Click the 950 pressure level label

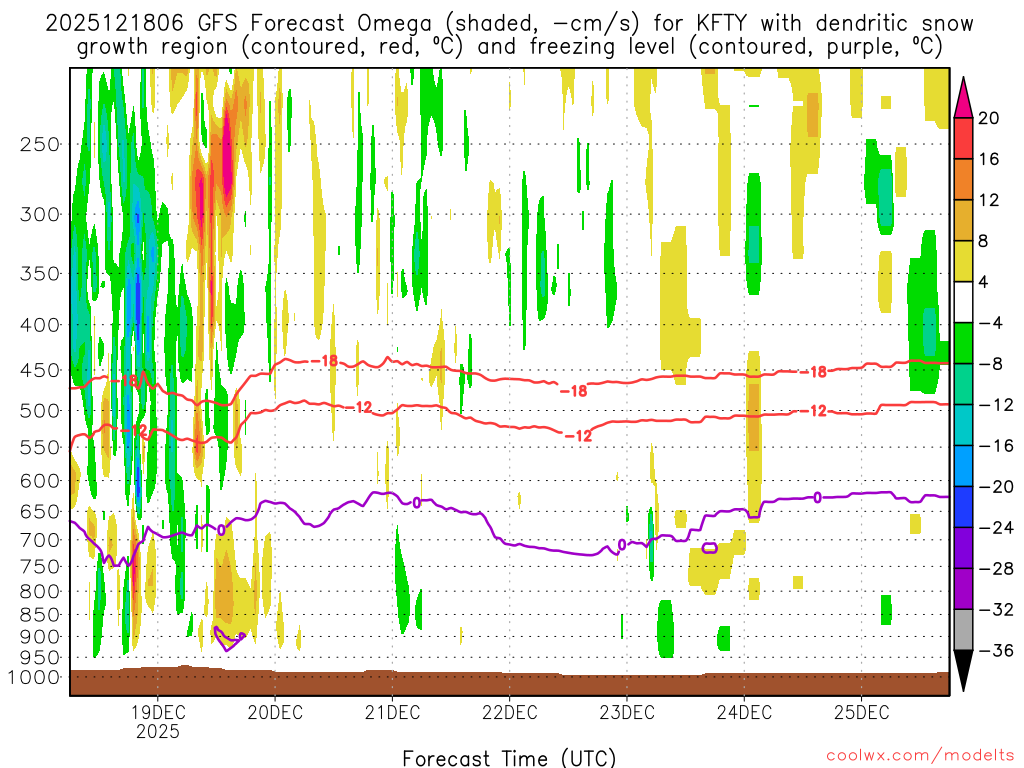point(40,658)
